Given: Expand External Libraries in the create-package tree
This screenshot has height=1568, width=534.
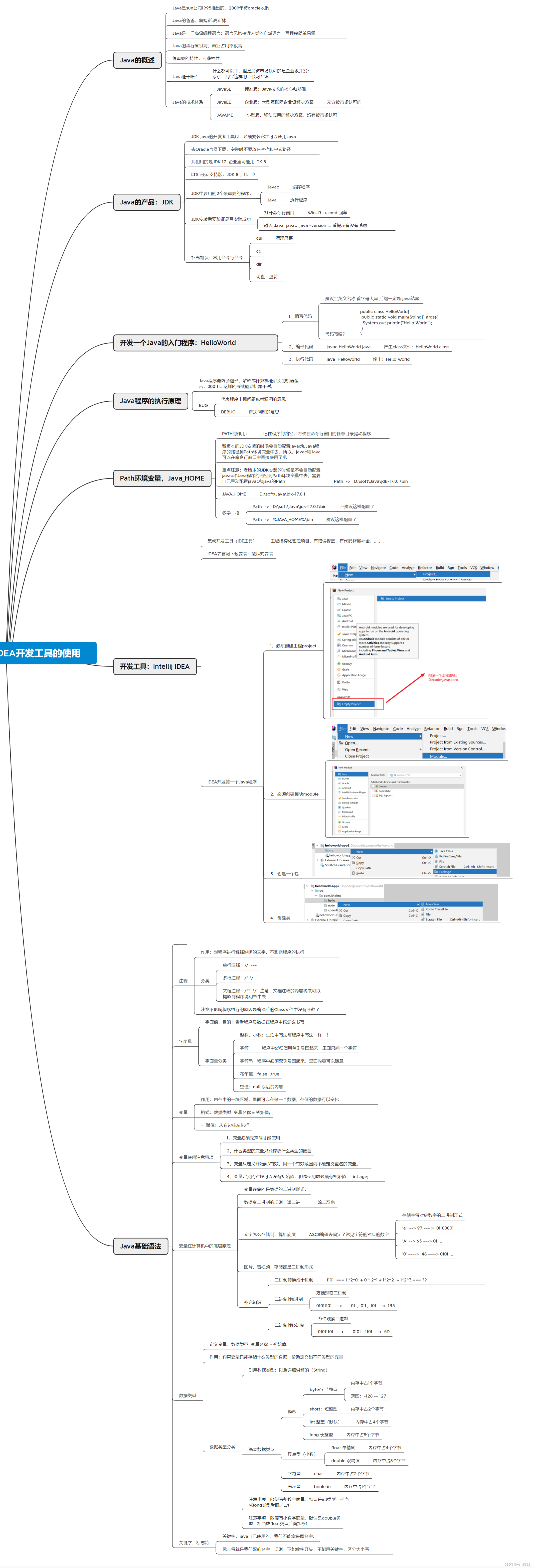Looking at the screenshot, I should pos(317,860).
